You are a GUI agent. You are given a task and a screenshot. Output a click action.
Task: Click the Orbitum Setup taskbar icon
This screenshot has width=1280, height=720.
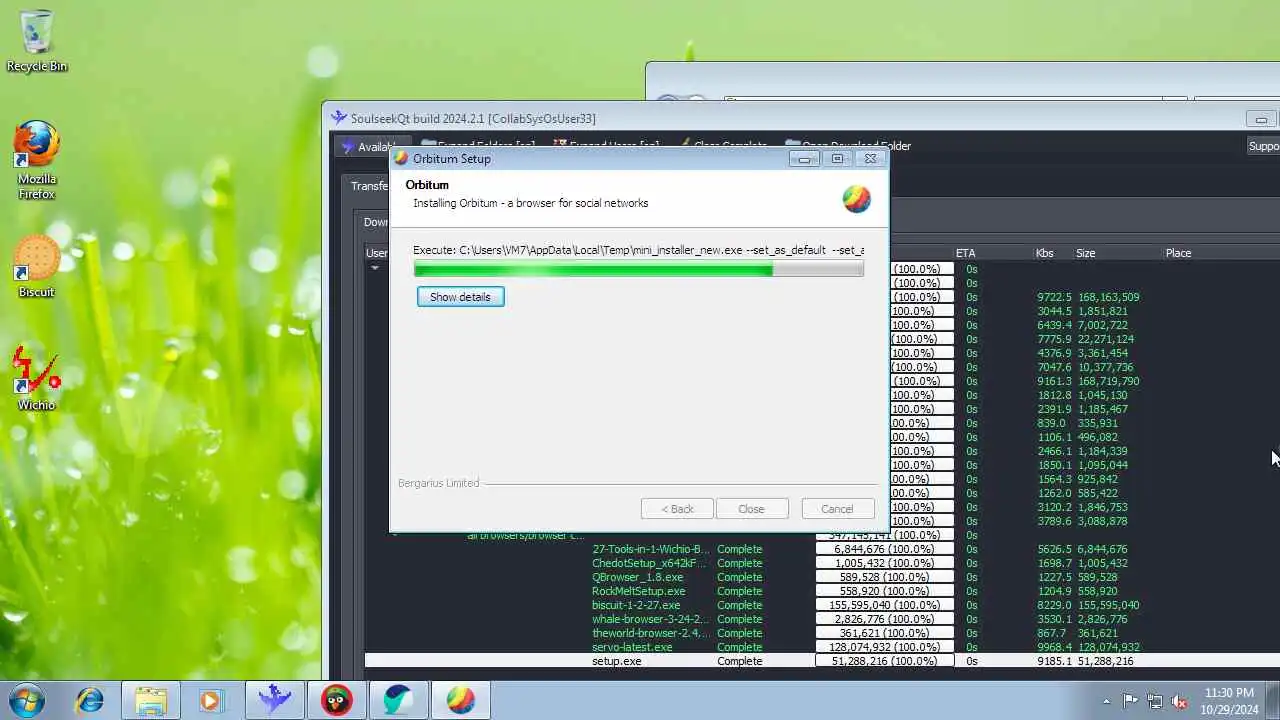pos(461,700)
